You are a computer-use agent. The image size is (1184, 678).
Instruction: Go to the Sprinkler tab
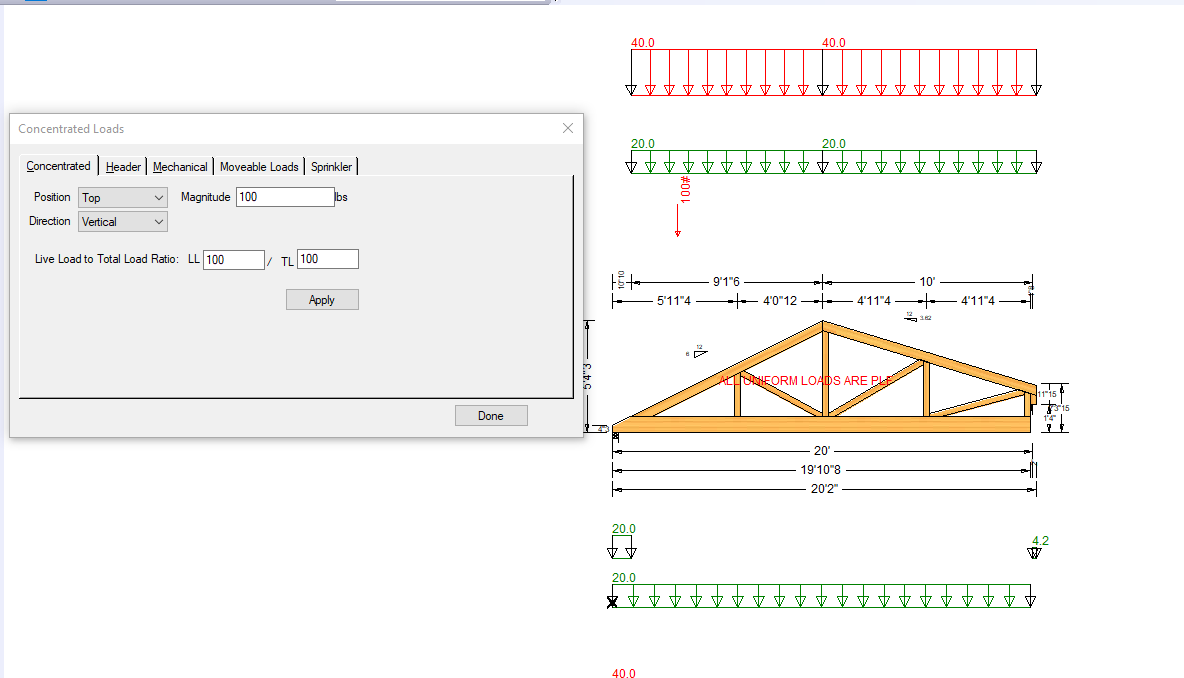331,167
